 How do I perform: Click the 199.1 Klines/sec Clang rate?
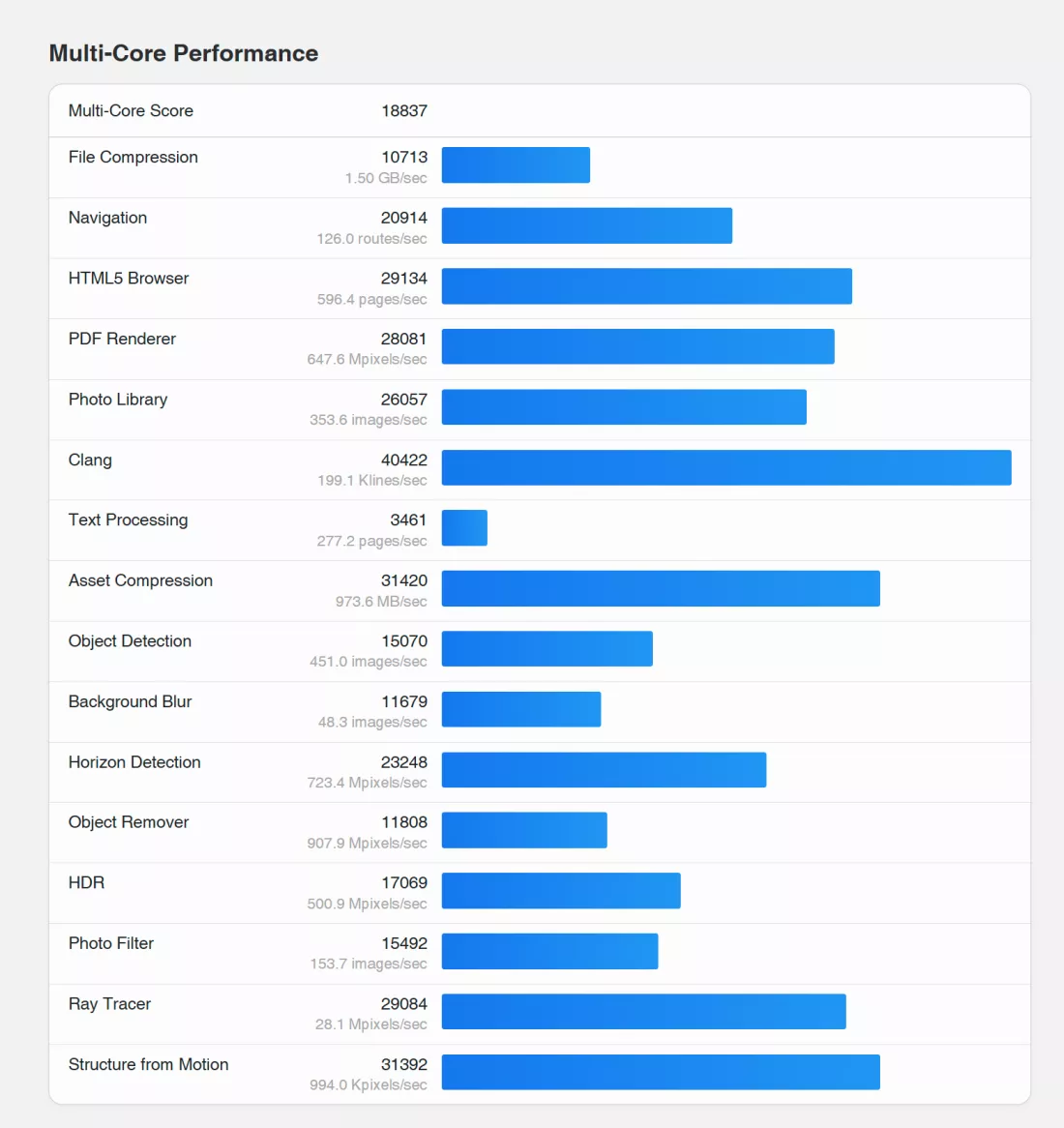[371, 481]
